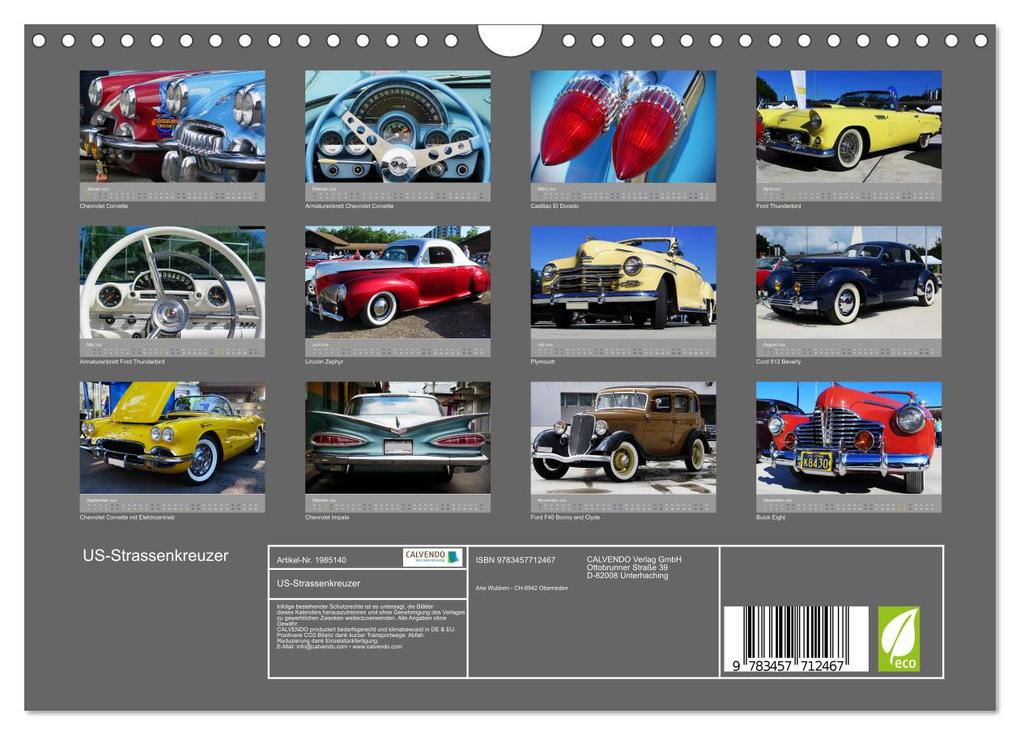Select the red Buick Eight photo
This screenshot has height=735, width=1020.
[848, 437]
